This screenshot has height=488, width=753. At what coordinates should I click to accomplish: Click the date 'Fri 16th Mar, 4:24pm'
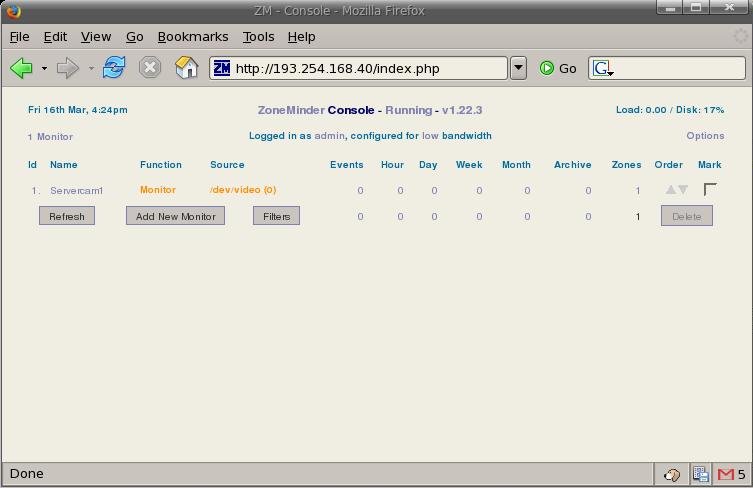78,110
